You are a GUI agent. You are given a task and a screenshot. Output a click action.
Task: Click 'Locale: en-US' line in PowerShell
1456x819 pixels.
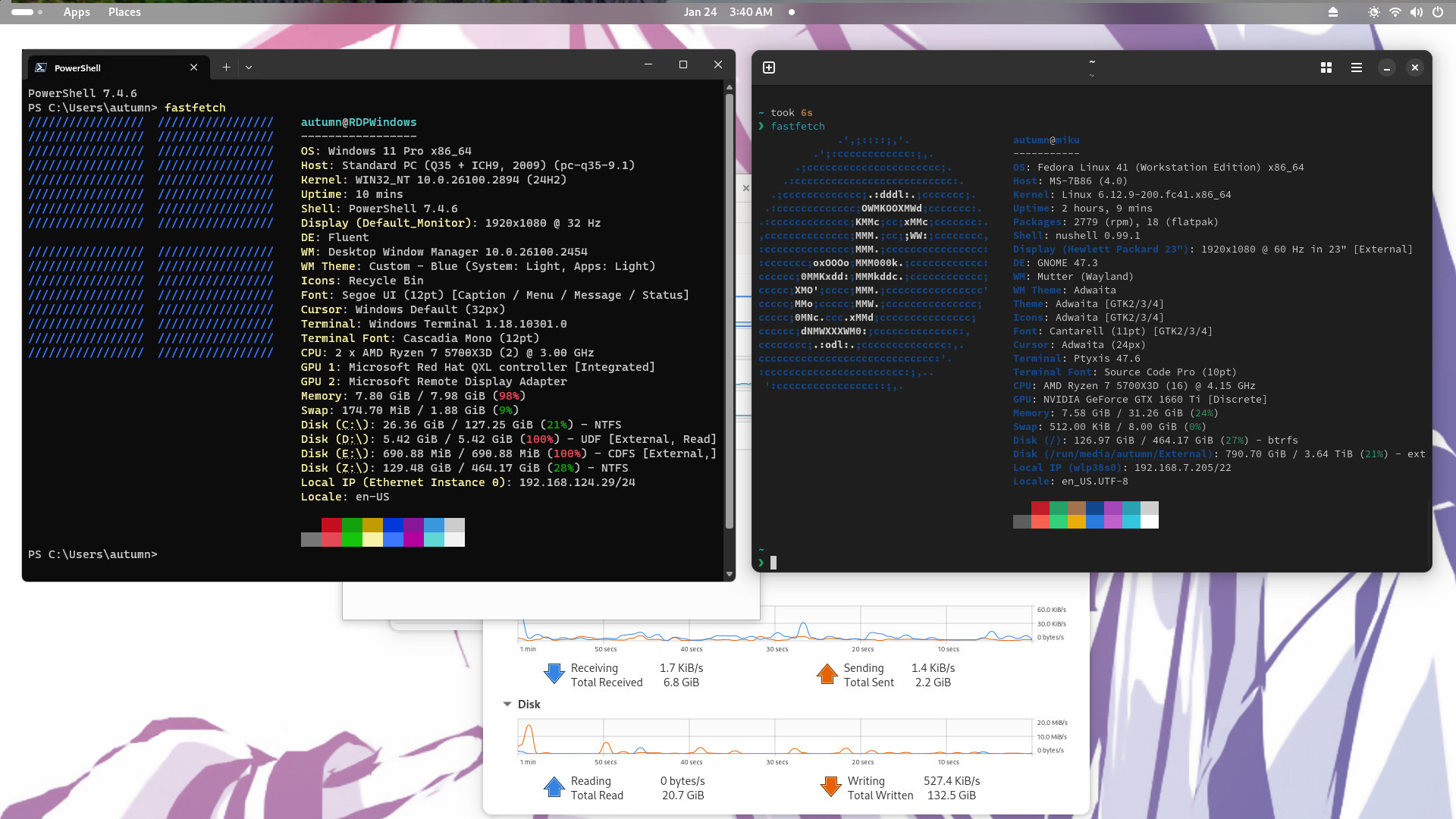(x=345, y=497)
